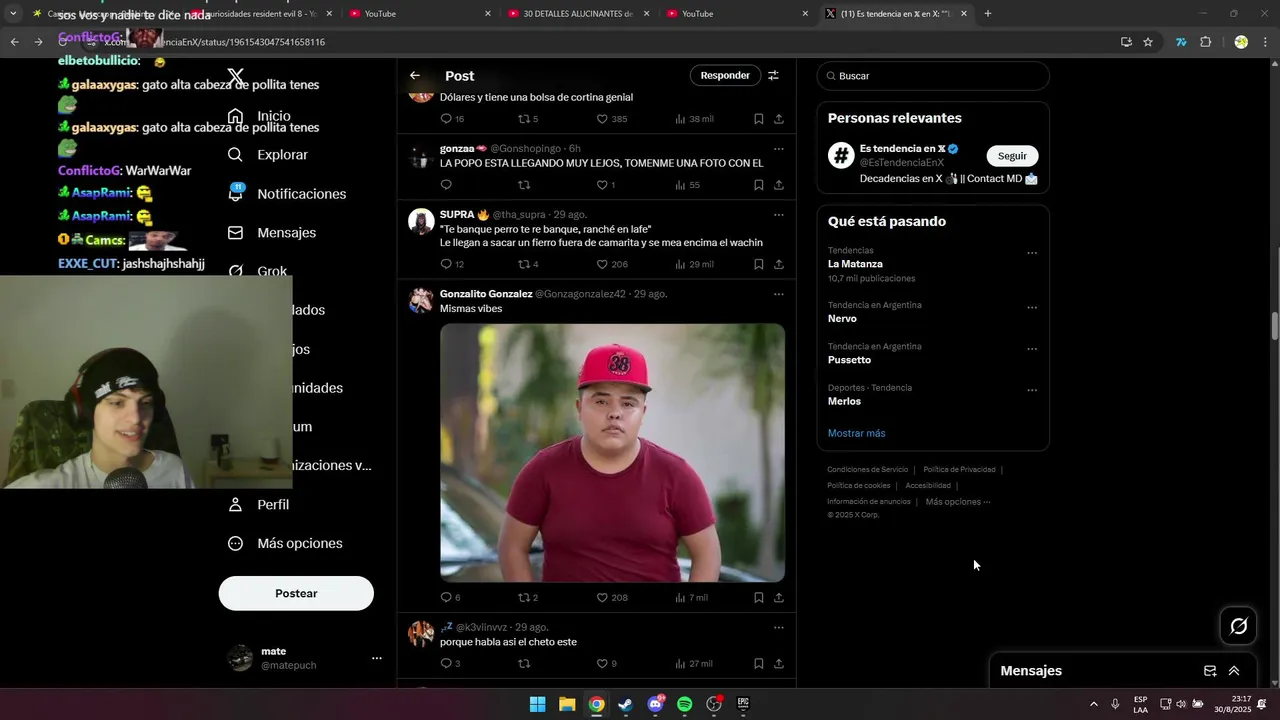Open account menu next to mate
The image size is (1280, 720).
click(x=377, y=658)
